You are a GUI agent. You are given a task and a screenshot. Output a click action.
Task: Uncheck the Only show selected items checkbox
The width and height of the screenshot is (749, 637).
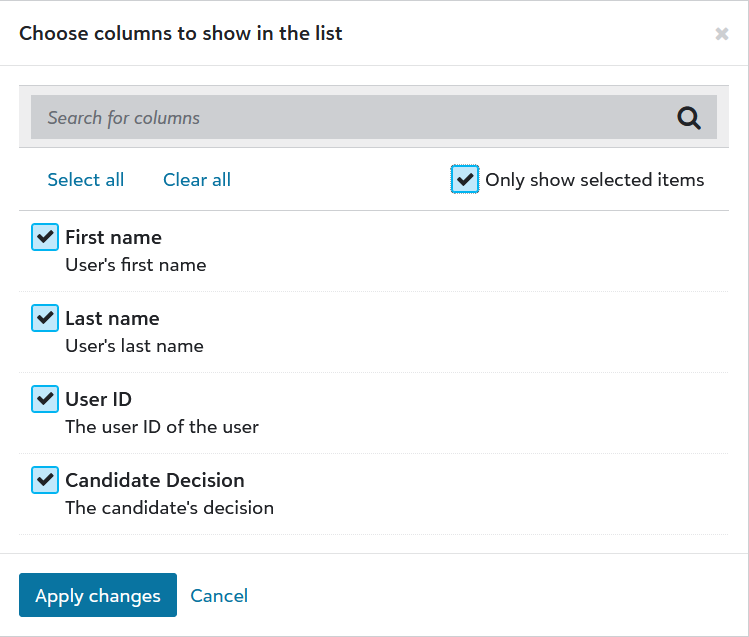coord(464,180)
